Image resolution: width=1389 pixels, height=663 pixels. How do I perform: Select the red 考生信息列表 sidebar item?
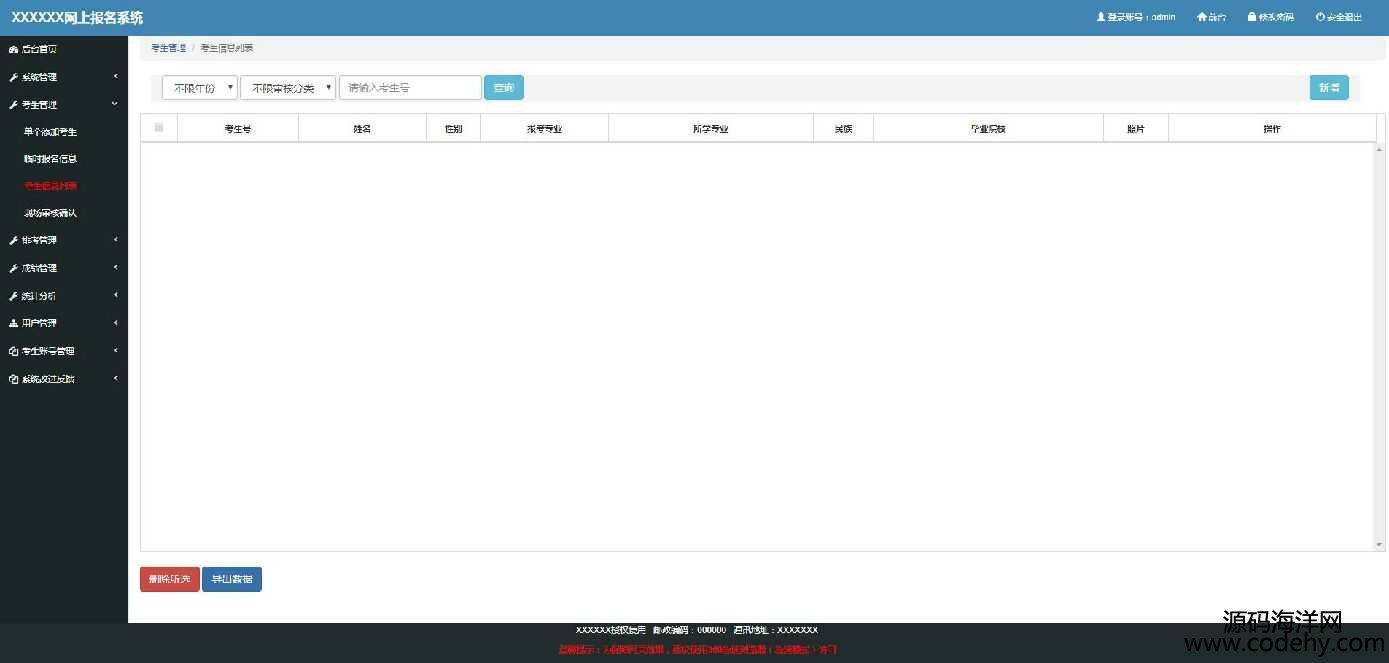coord(51,186)
